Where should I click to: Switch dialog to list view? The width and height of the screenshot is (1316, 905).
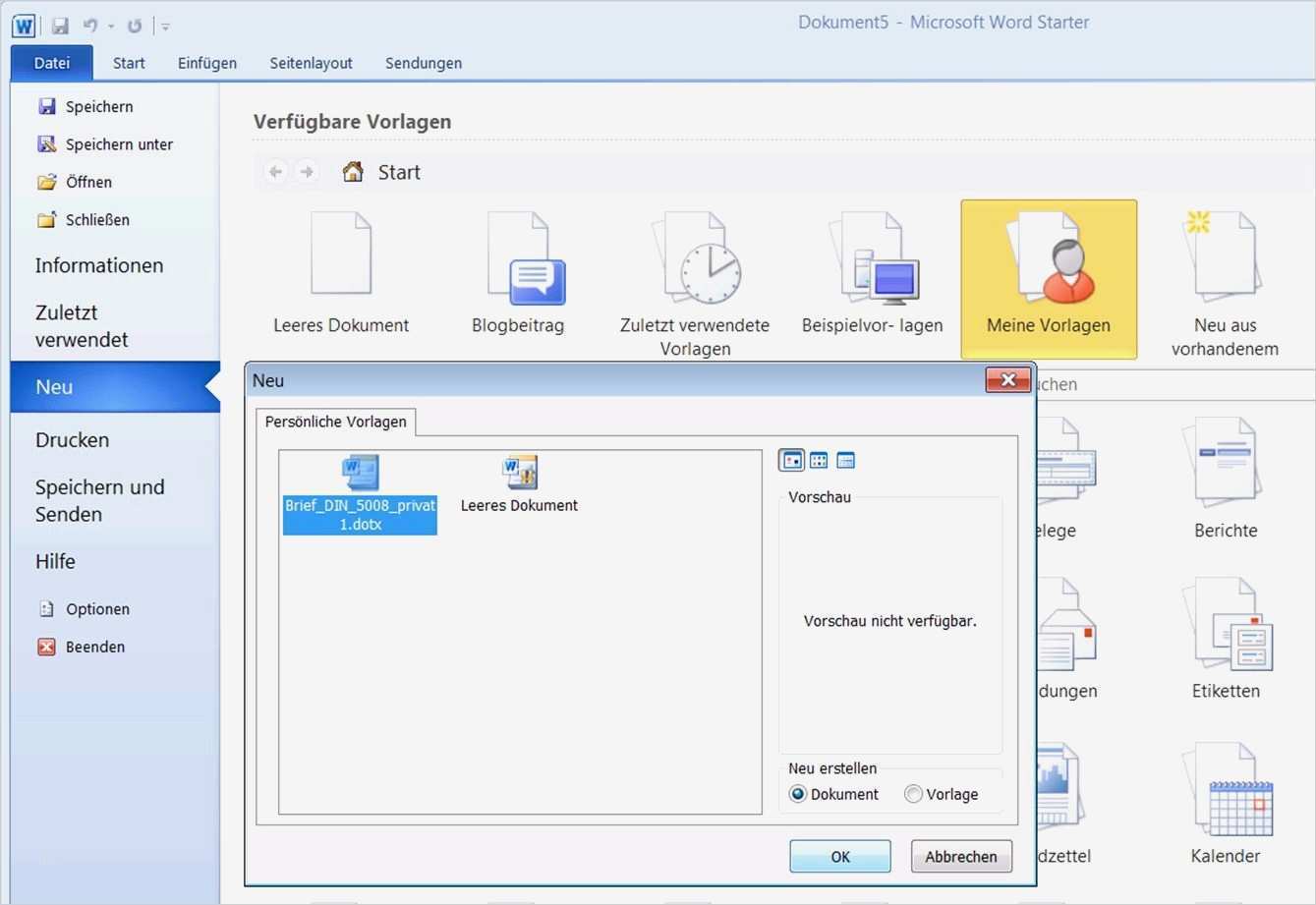coord(819,460)
